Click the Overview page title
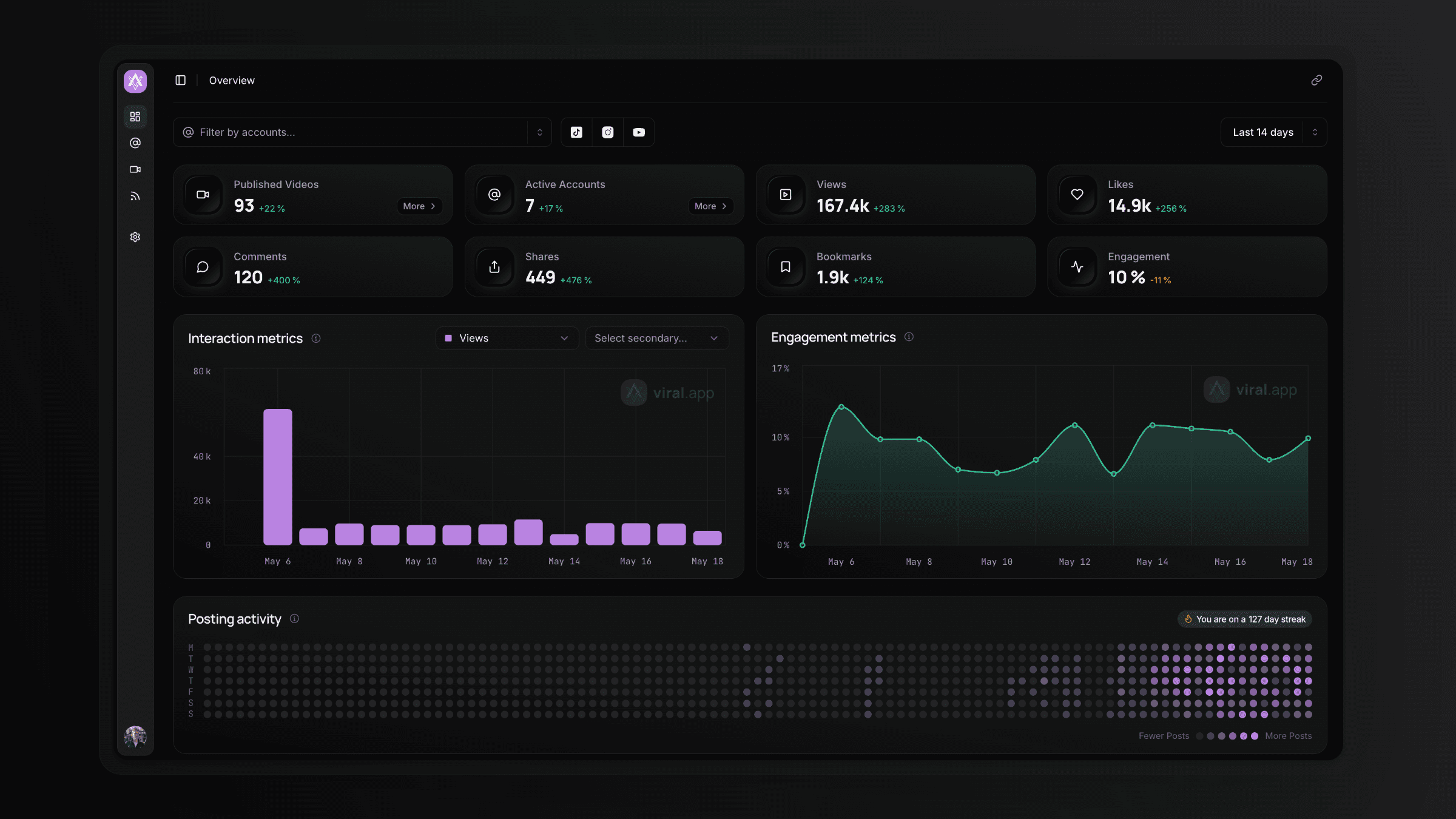 [232, 80]
